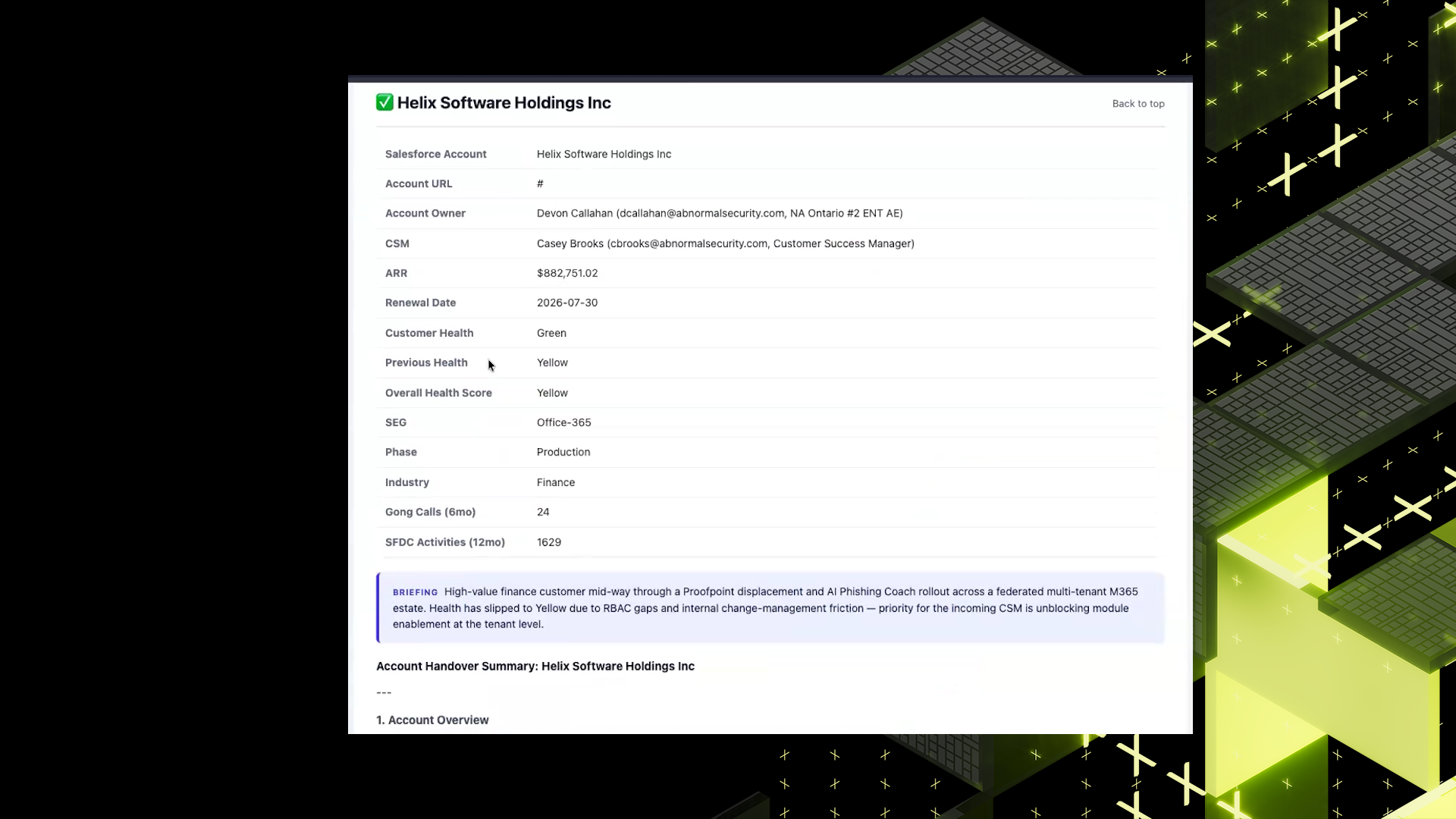
Task: Click the Phase value Production
Action: point(563,452)
